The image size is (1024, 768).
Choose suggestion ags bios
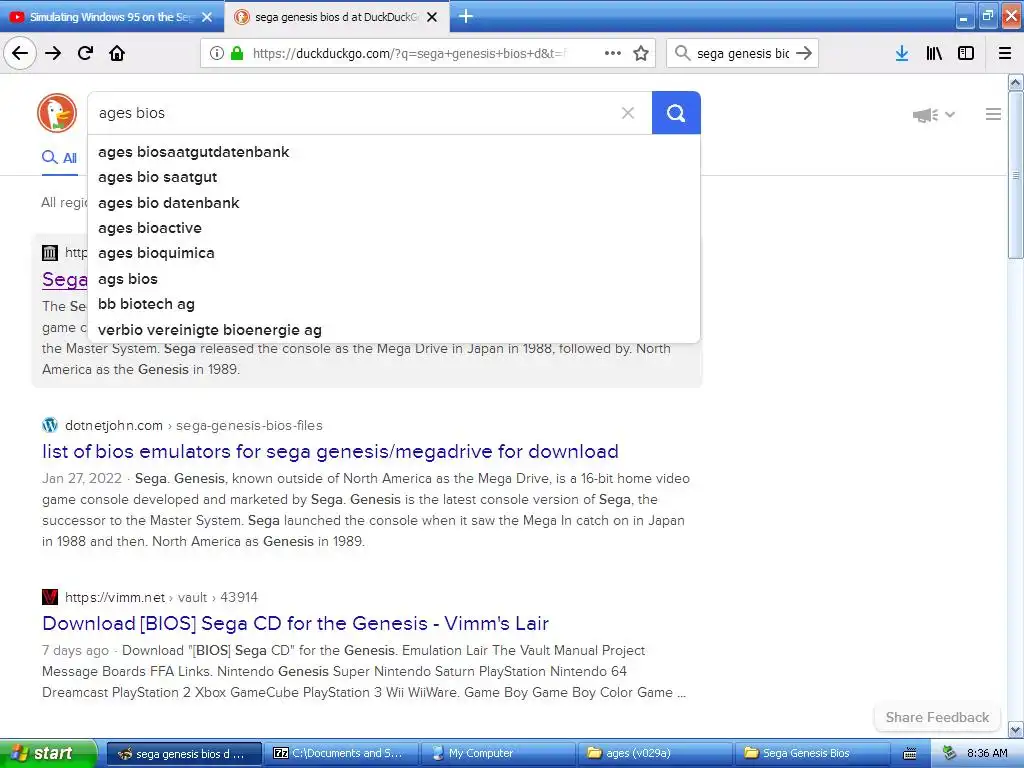coord(394,279)
